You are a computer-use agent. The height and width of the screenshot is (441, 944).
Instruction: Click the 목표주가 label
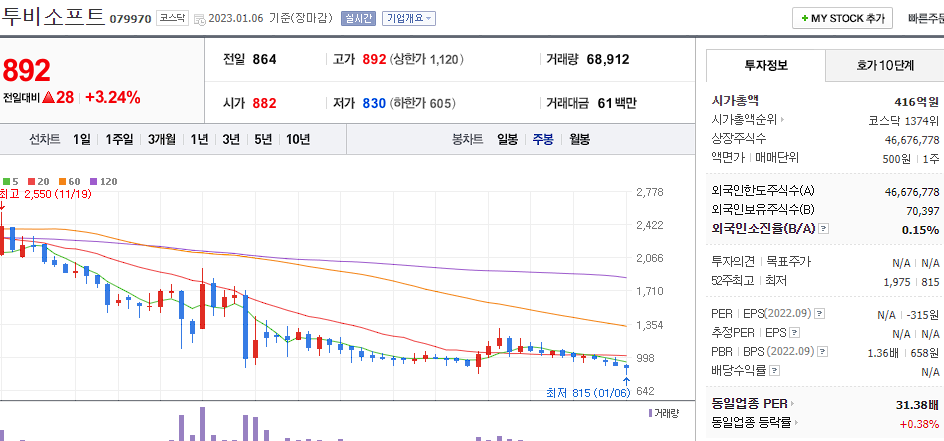pos(788,262)
